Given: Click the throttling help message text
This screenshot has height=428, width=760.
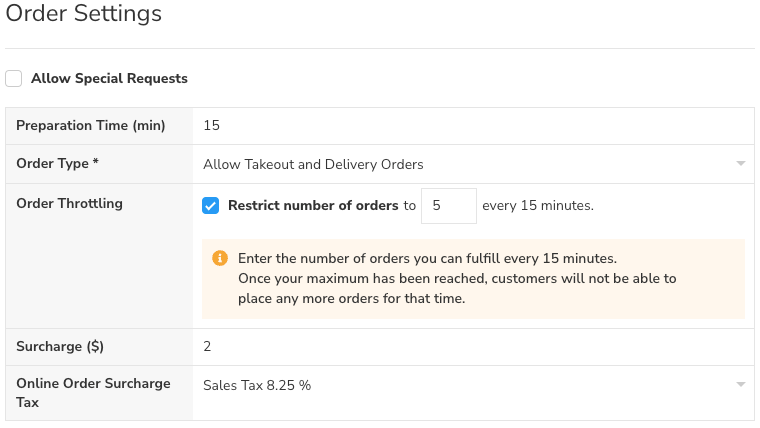Looking at the screenshot, I should [456, 278].
